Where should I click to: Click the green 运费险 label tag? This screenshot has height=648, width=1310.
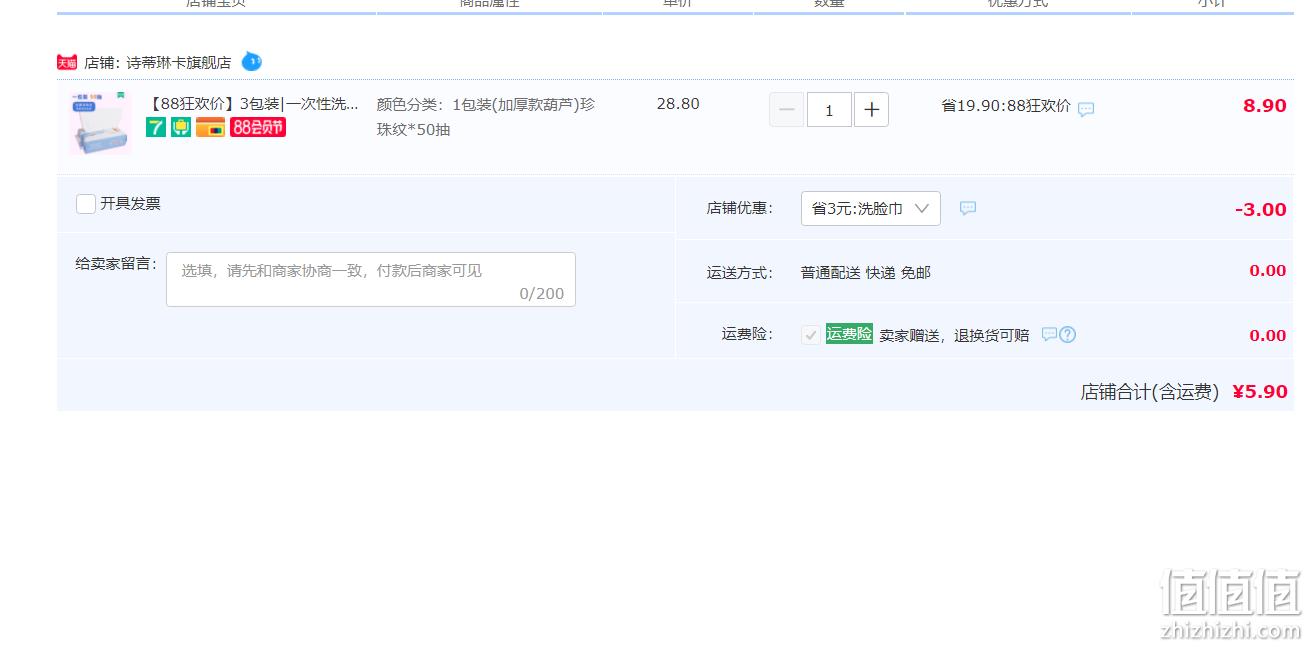click(x=849, y=334)
